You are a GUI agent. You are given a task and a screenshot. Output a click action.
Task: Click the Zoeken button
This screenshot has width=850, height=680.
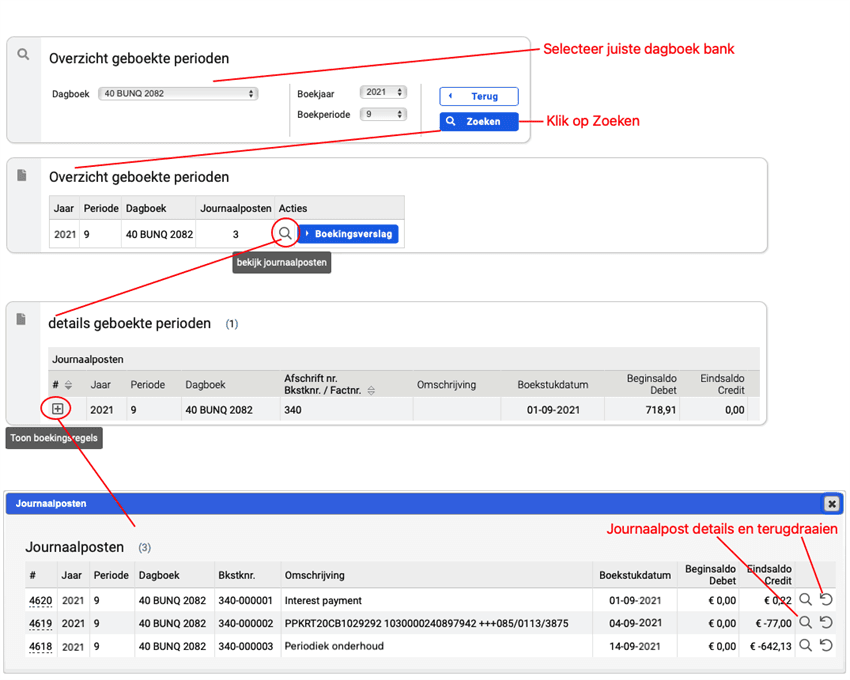pos(479,121)
